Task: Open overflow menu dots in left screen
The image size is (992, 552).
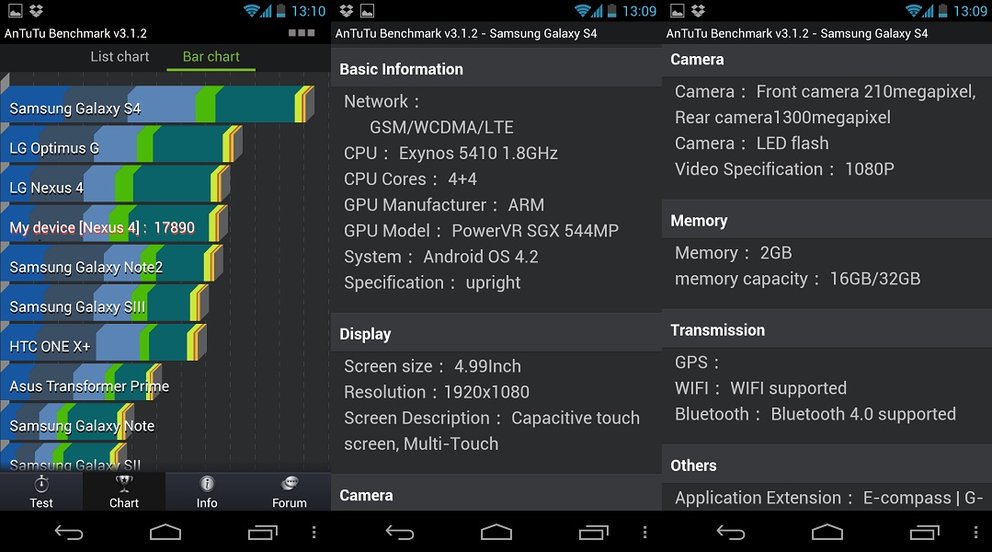Action: (314, 532)
